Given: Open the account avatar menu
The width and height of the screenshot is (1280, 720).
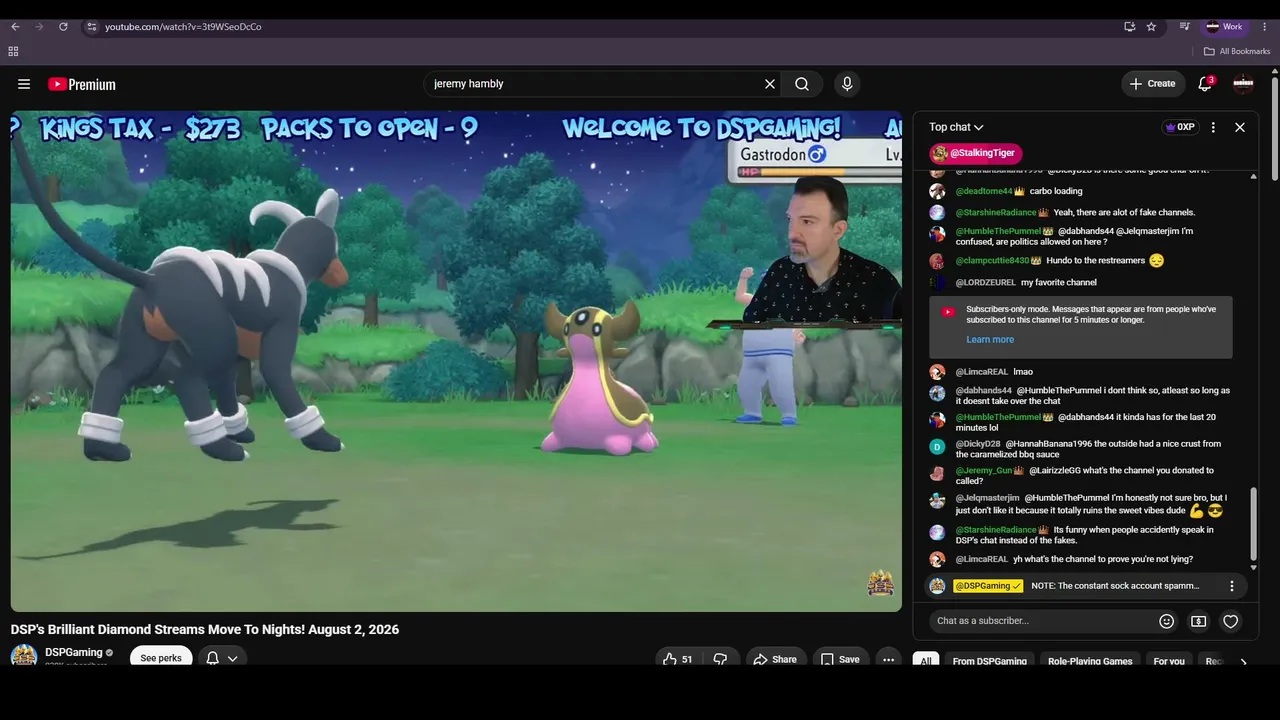Looking at the screenshot, I should click(x=1243, y=84).
